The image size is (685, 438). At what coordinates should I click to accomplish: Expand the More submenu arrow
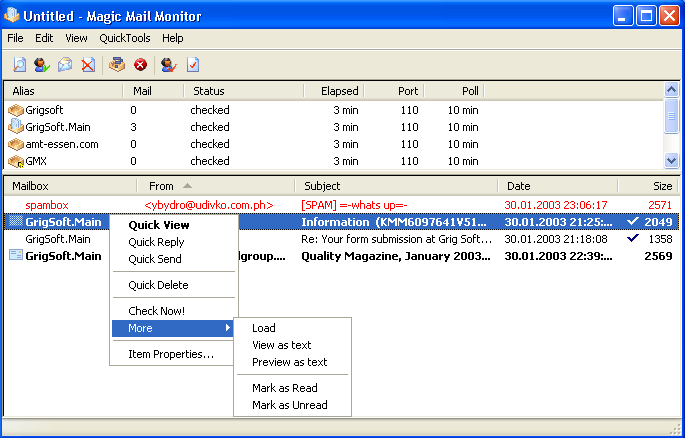click(228, 328)
